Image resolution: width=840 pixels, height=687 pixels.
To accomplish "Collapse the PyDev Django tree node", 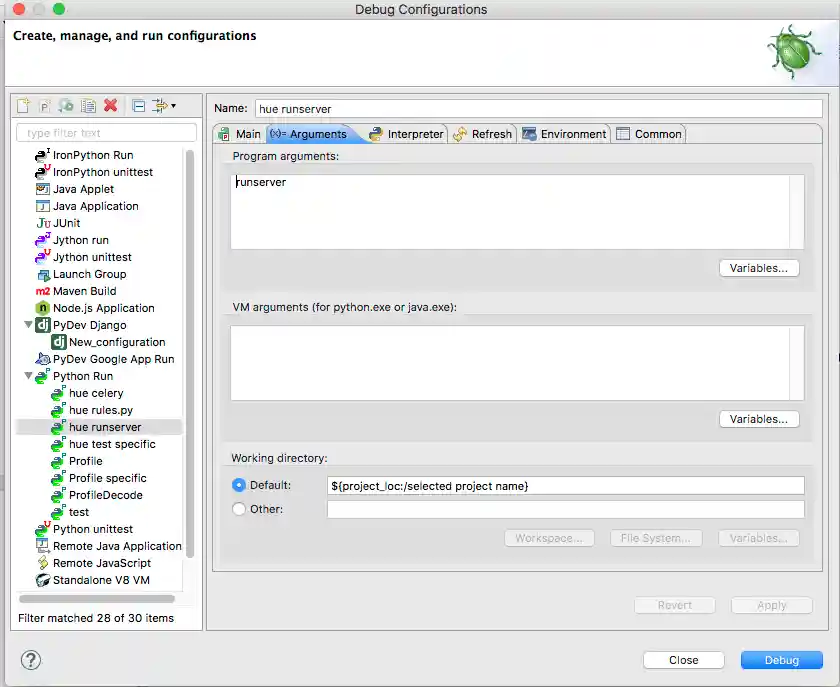I will pos(28,325).
